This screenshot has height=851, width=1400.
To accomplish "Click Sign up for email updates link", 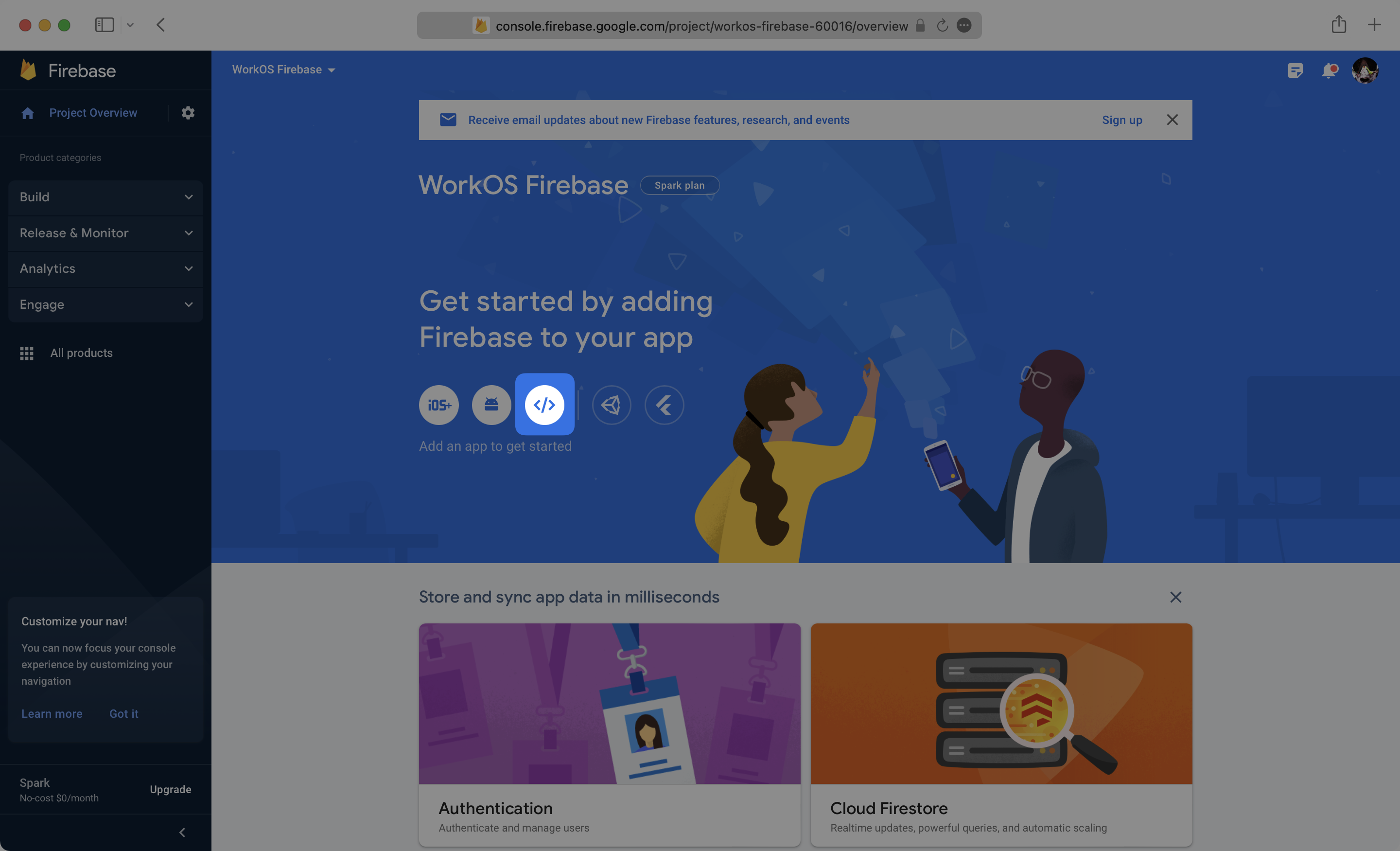I will coord(1122,120).
